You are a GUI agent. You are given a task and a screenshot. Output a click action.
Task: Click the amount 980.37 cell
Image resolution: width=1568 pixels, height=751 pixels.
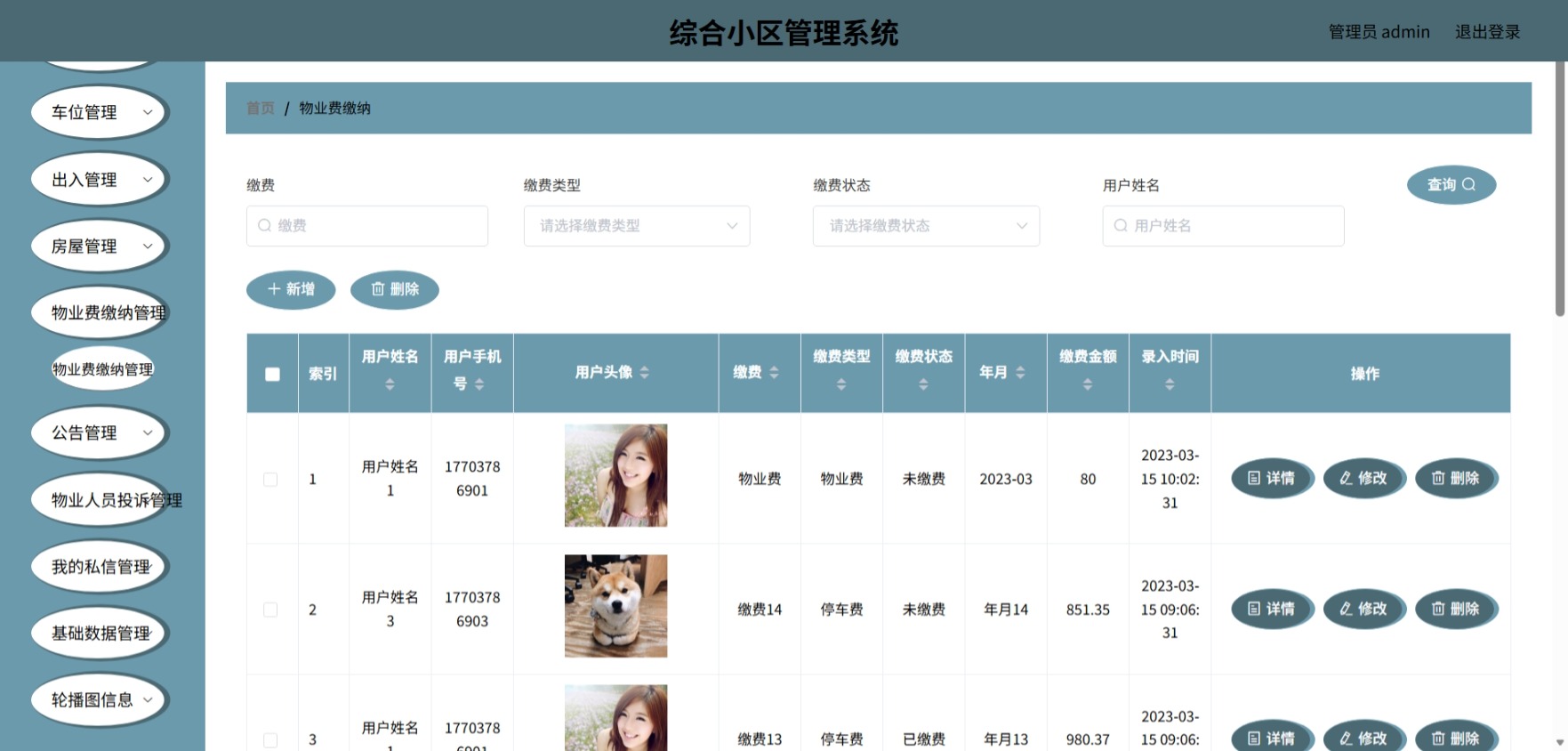1088,739
